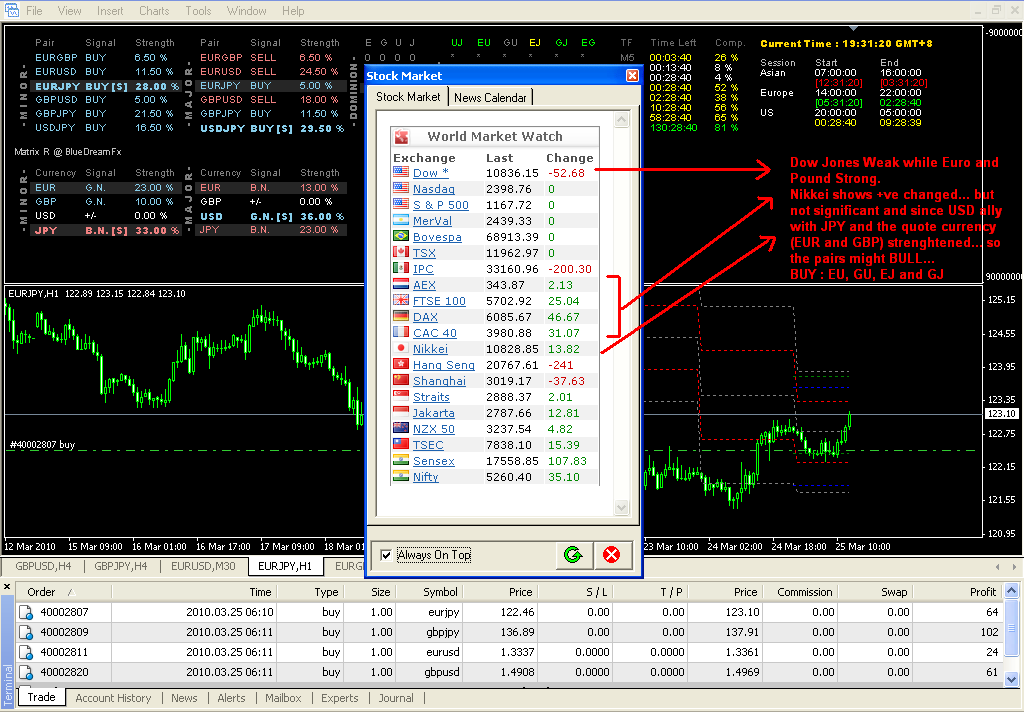Open the Experts terminal tab
The height and width of the screenshot is (712, 1024).
tap(340, 698)
